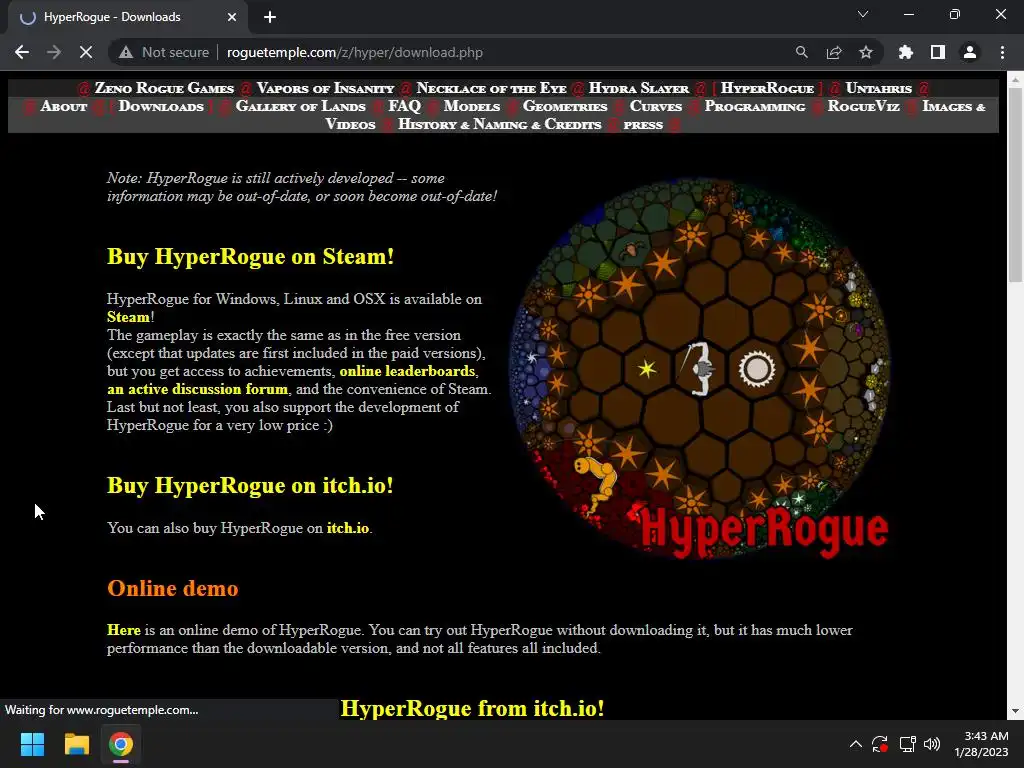The height and width of the screenshot is (768, 1024).
Task: Click the HyperRogue circular game image
Action: click(x=699, y=369)
